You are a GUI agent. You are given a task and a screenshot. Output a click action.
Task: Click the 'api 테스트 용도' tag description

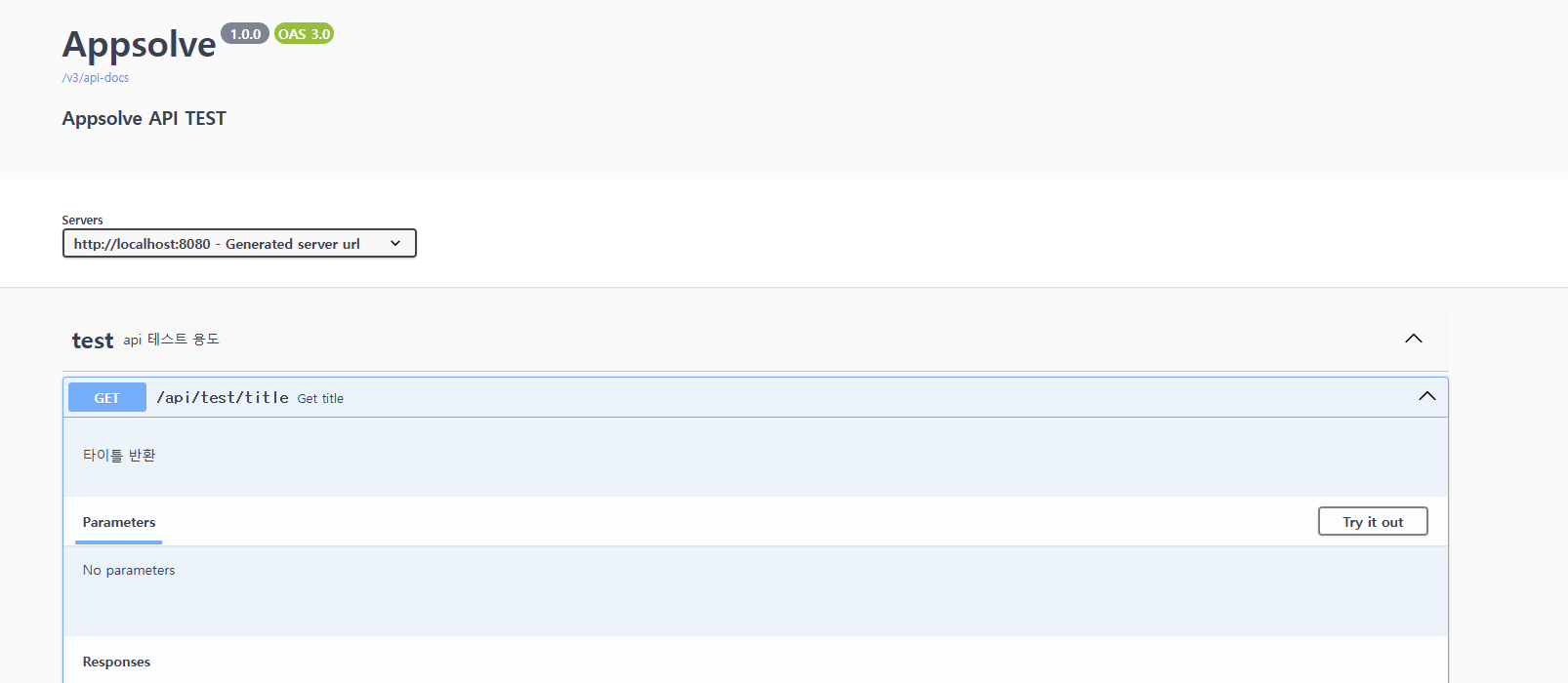(x=172, y=340)
